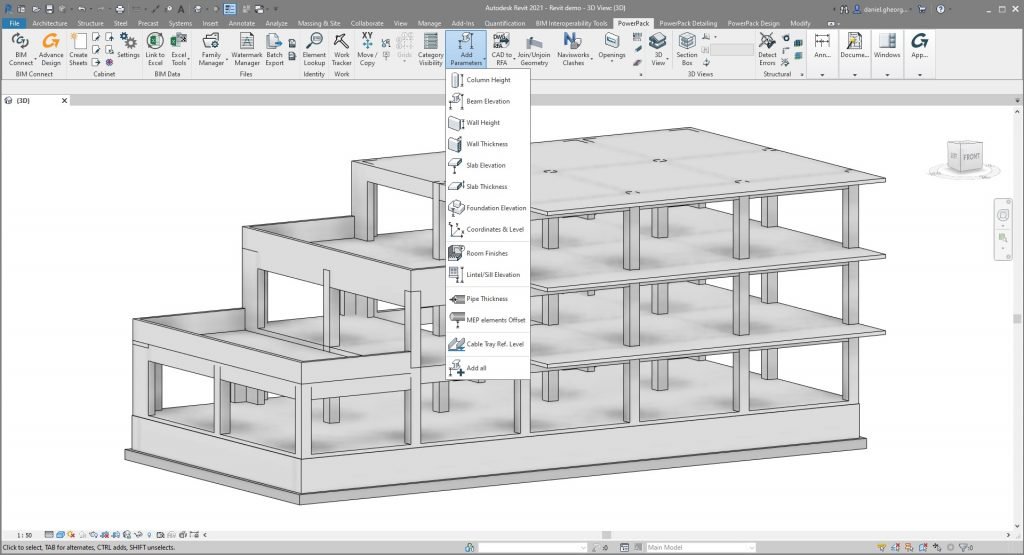Open the File tab

coord(14,23)
